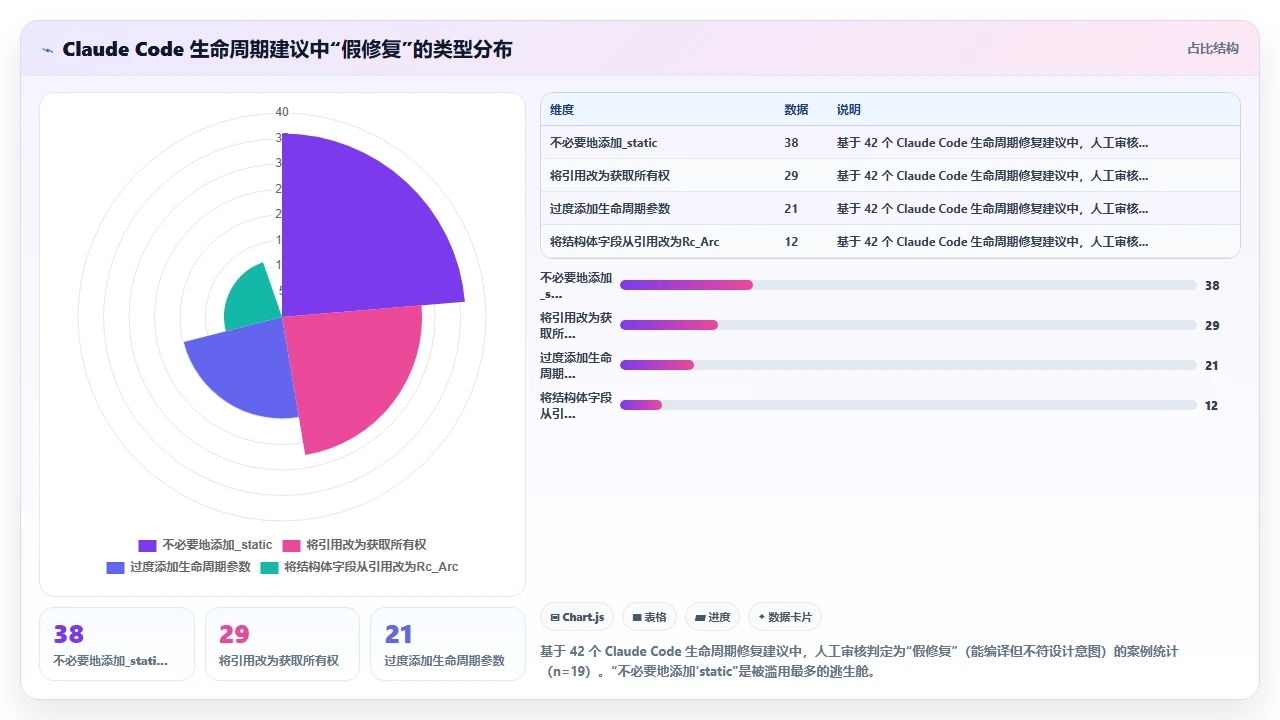Open the stat card showing 29
The image size is (1280, 720).
tap(282, 644)
